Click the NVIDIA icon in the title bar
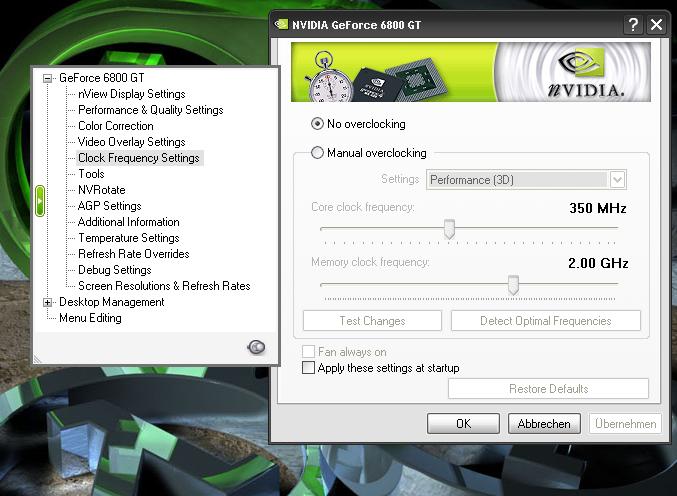This screenshot has height=496, width=677. point(282,24)
